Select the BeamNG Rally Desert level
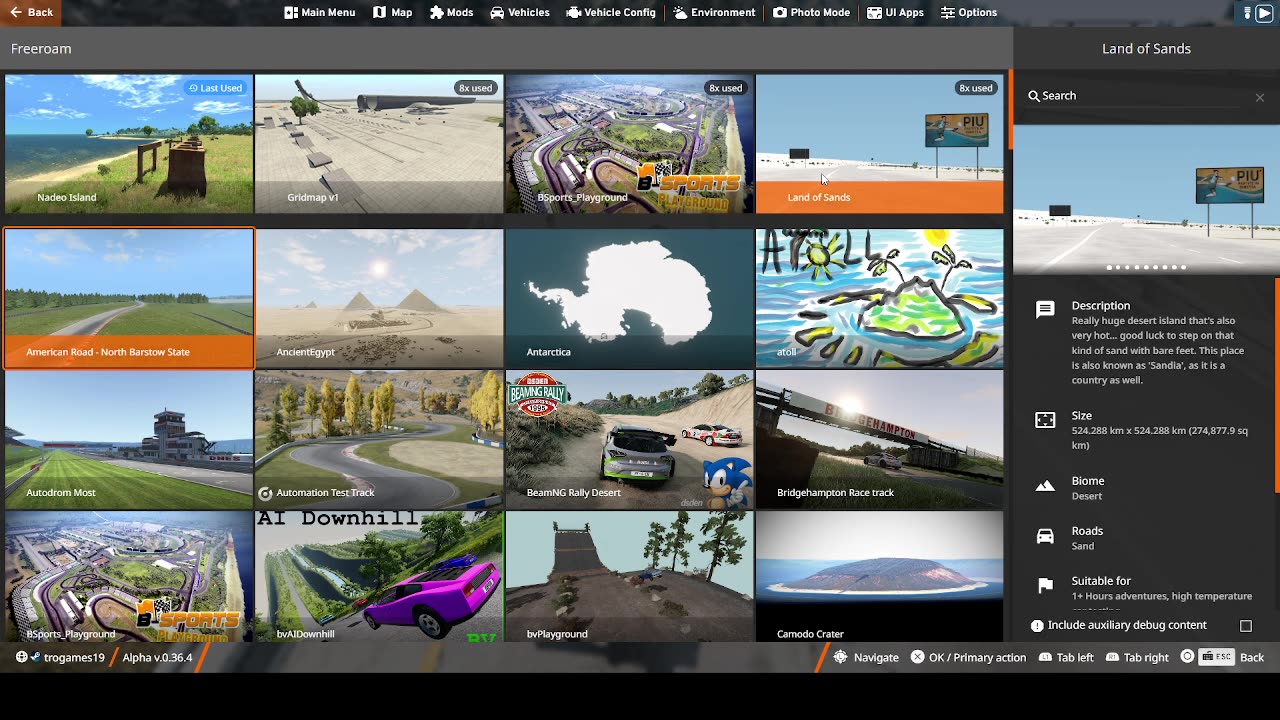1280x720 pixels. [x=629, y=440]
